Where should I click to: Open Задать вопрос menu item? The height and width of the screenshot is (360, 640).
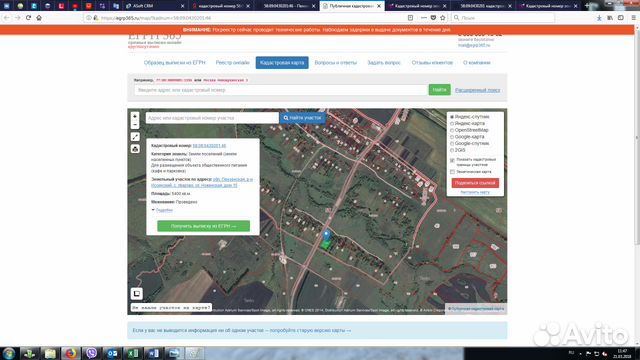384,63
